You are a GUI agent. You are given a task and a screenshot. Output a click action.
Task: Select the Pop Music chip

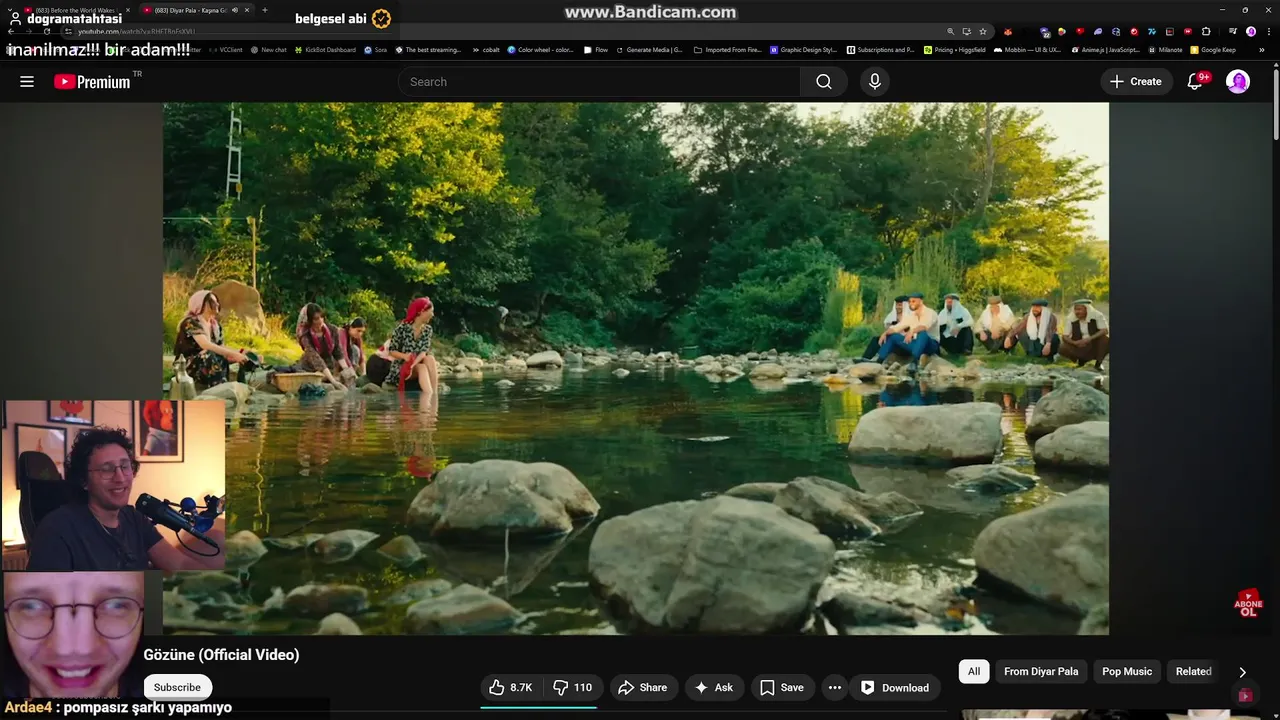coord(1127,671)
